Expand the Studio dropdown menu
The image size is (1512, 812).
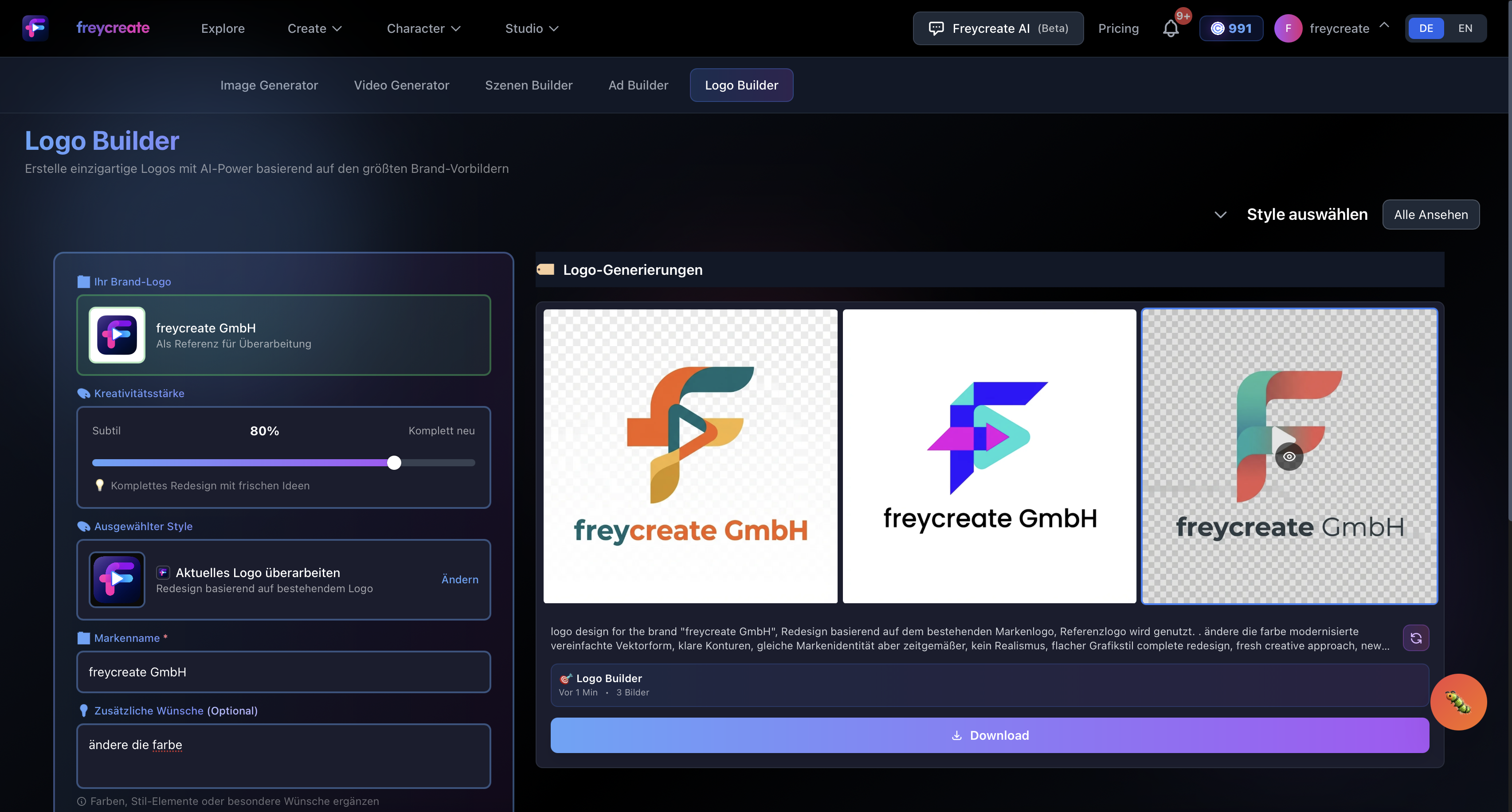(532, 28)
